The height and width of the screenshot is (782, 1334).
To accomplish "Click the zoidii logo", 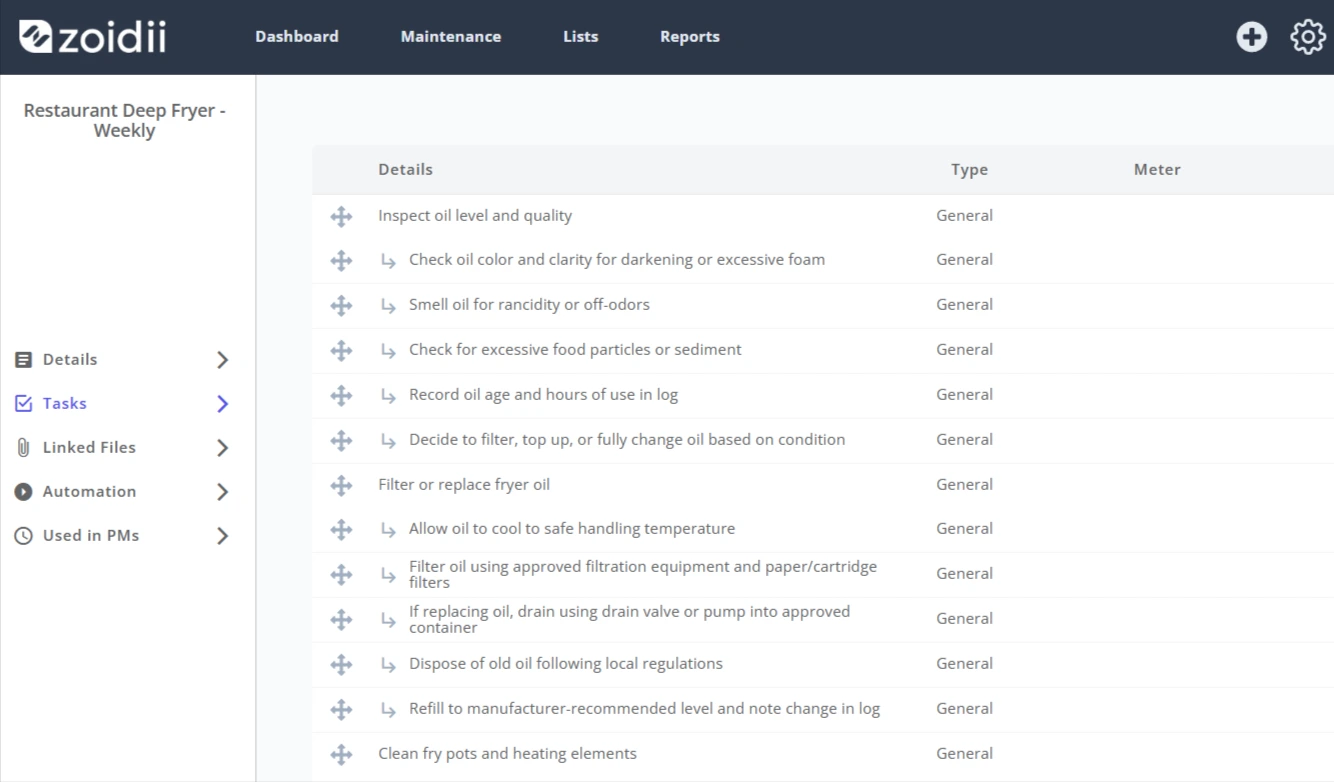I will coord(93,37).
